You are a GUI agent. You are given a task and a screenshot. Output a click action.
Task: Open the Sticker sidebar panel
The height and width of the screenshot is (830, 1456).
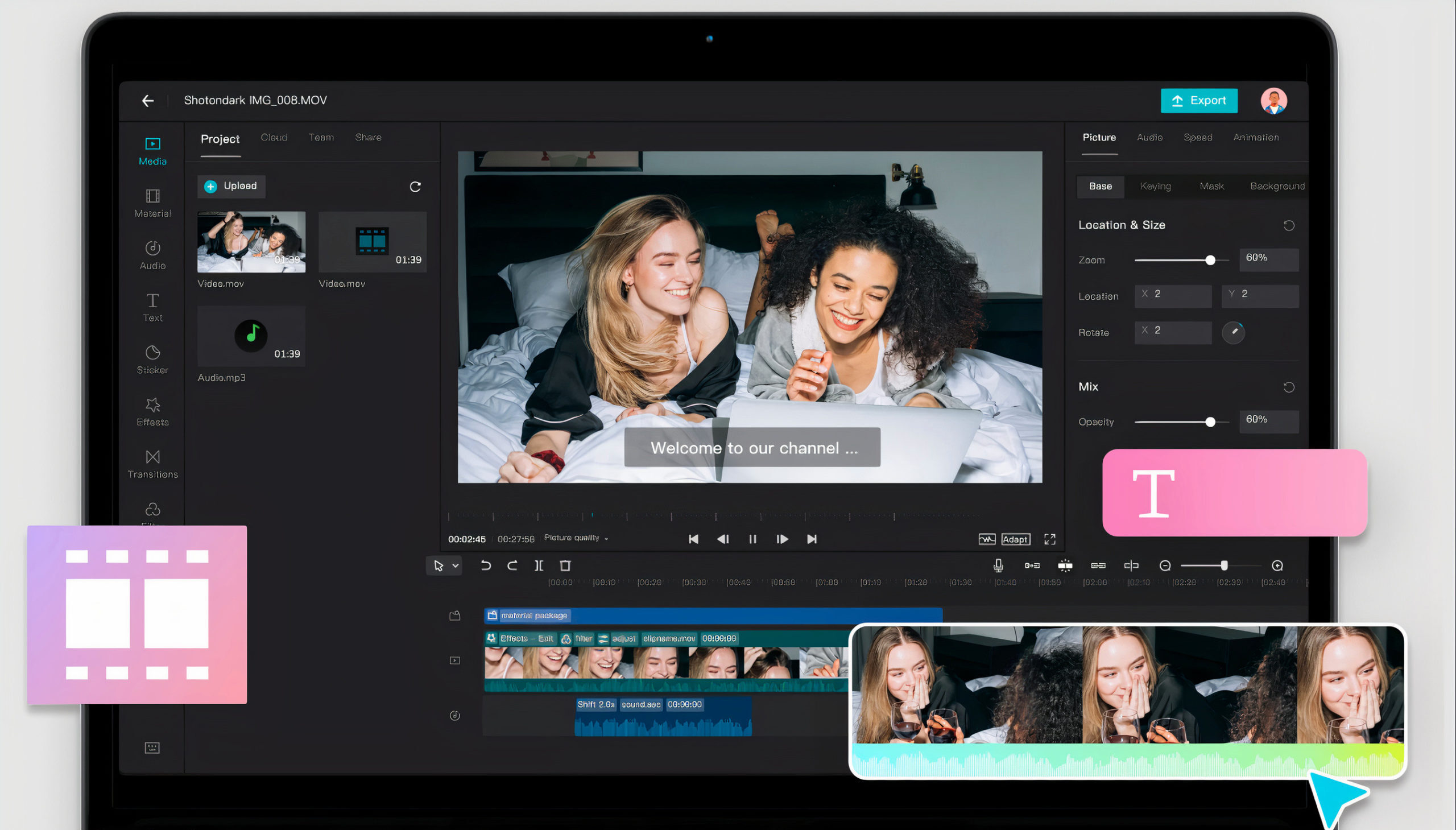pos(153,360)
